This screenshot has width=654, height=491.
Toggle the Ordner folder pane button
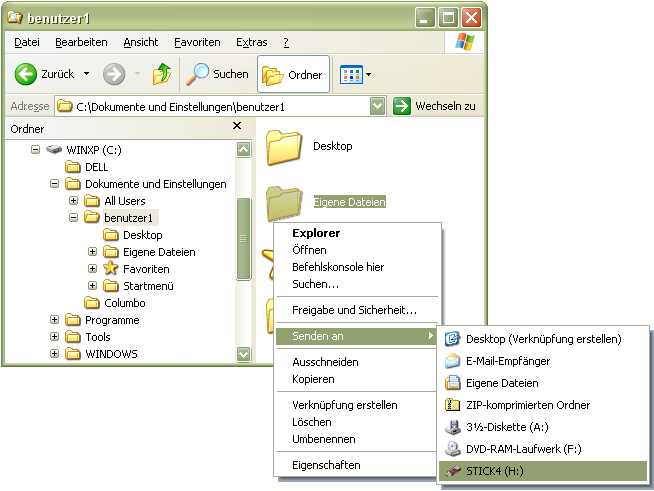pos(293,74)
